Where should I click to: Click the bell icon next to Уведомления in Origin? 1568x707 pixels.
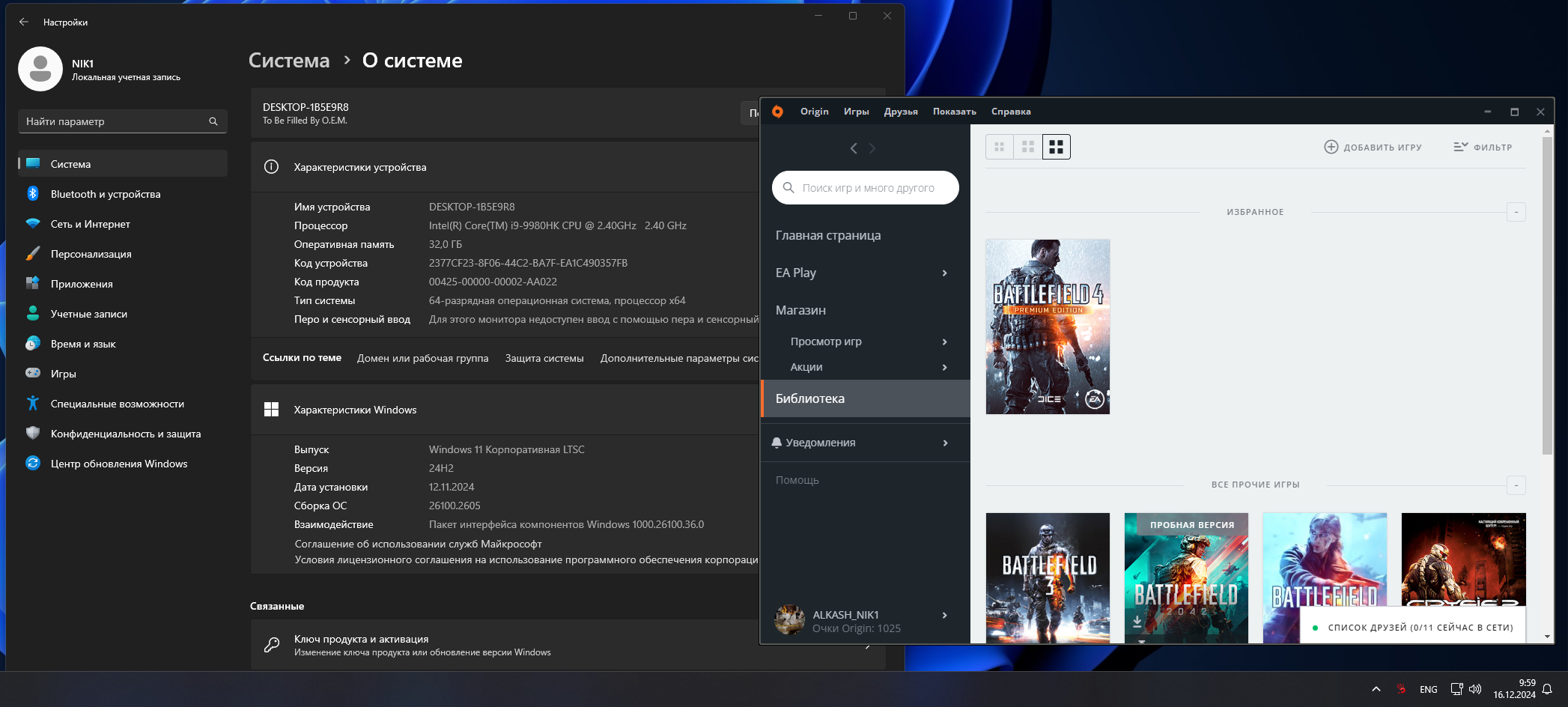pyautogui.click(x=777, y=443)
